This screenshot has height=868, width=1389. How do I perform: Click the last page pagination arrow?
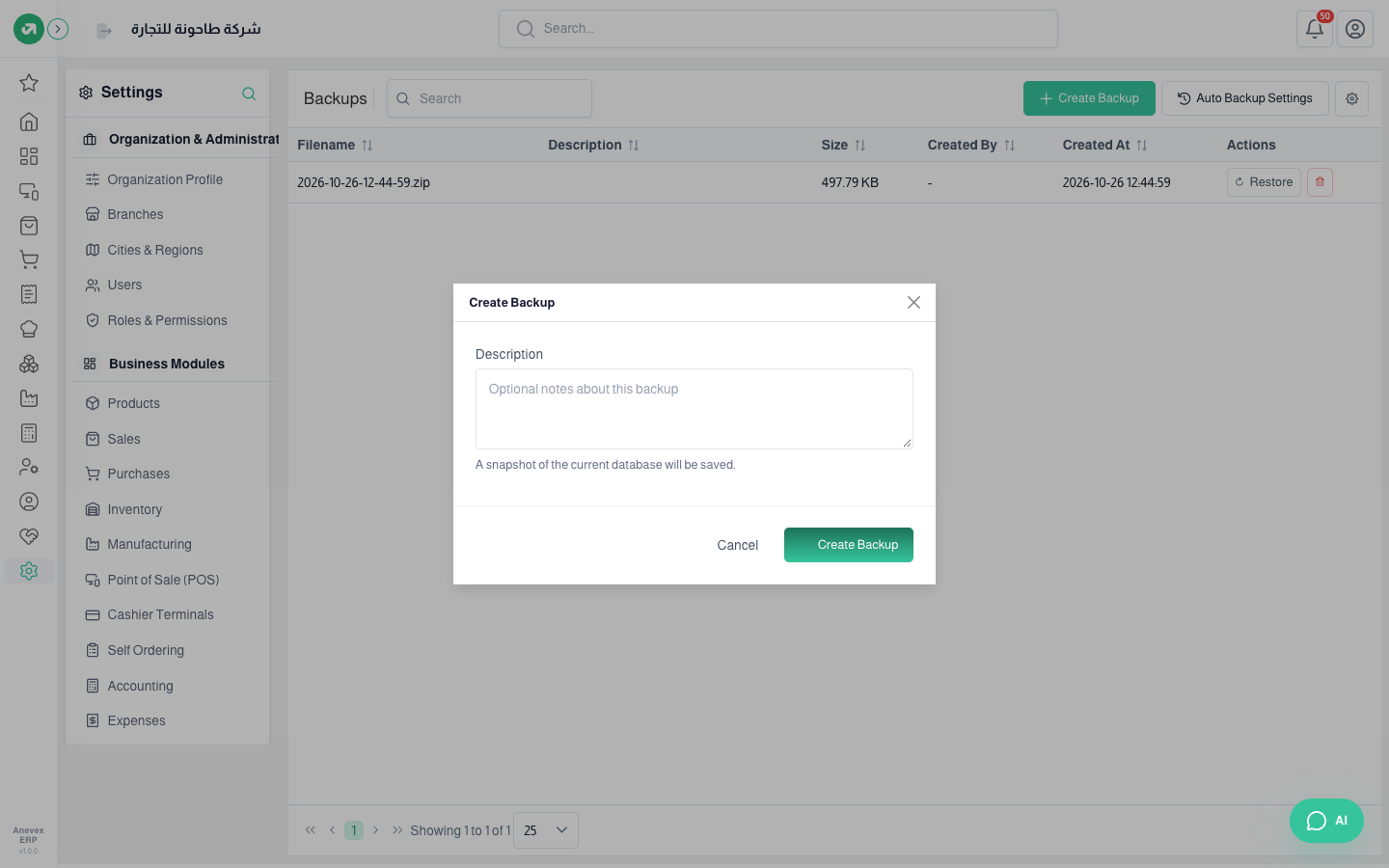click(397, 830)
